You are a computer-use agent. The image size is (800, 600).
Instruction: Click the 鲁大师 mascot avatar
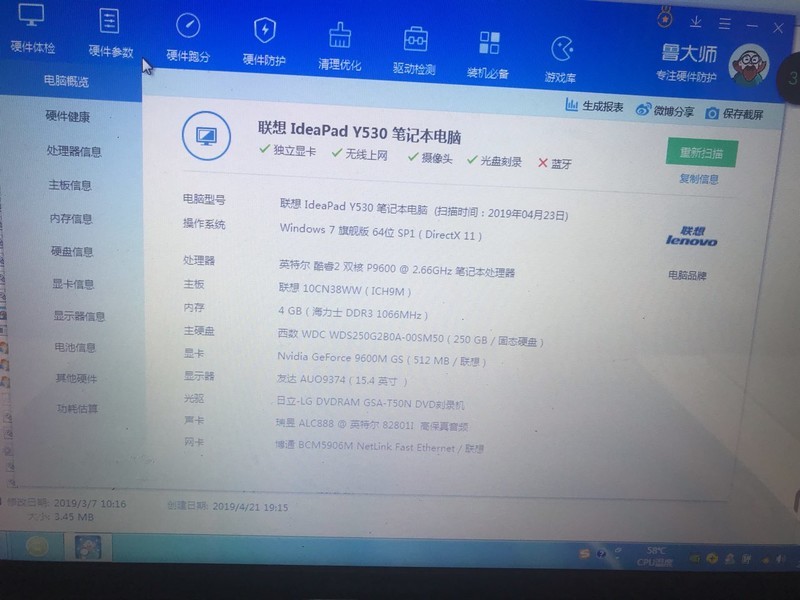(x=748, y=65)
